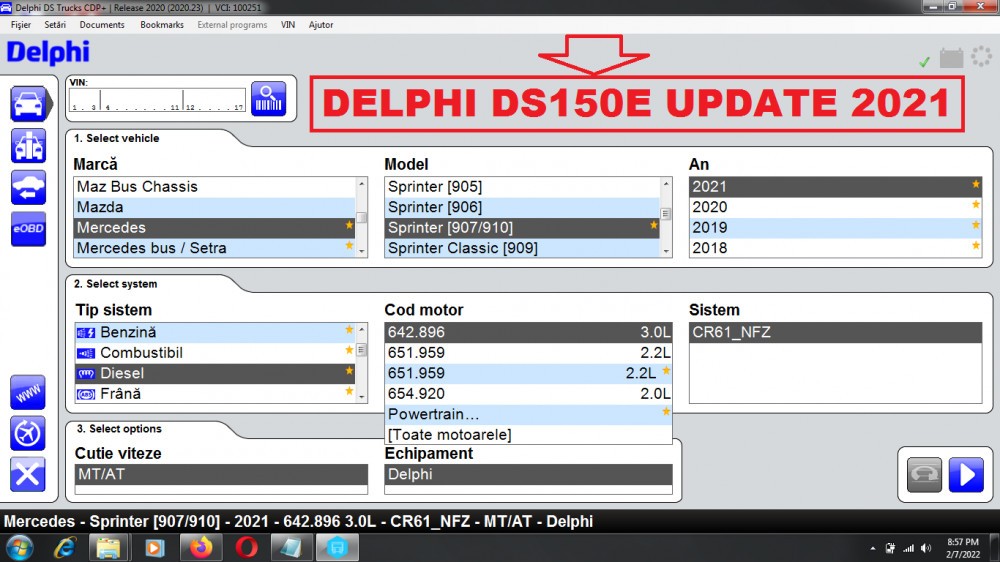The width and height of the screenshot is (1000, 562).
Task: Select Sprinter [906] model
Action: [522, 207]
